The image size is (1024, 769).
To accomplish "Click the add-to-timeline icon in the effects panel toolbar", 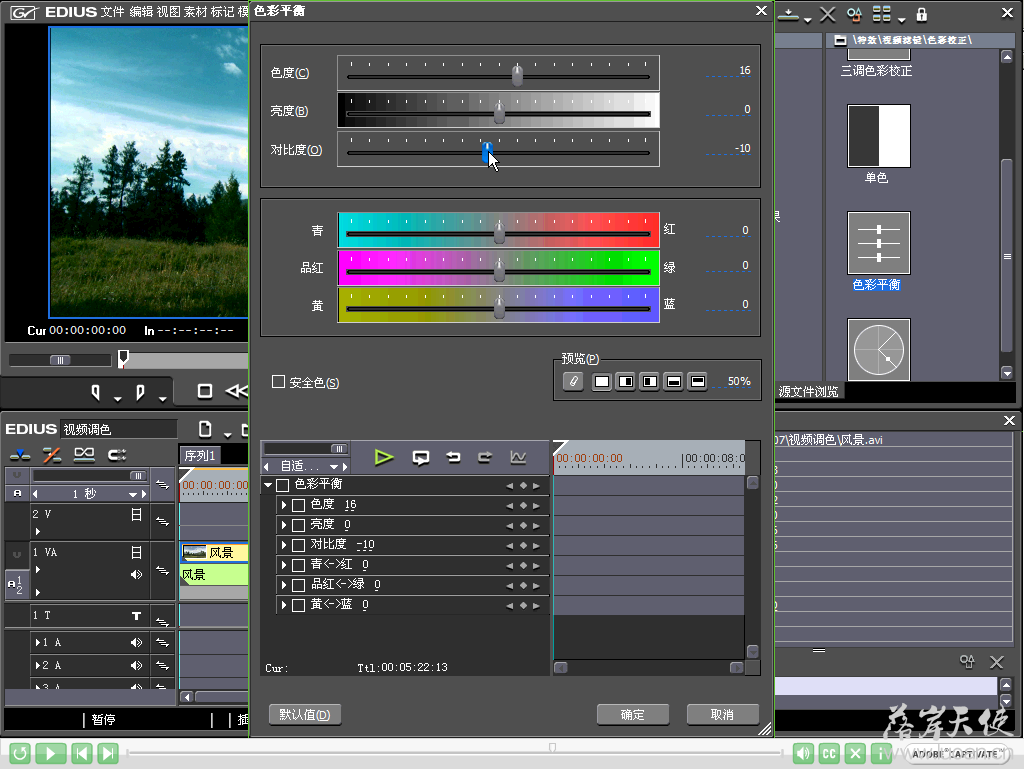I will [x=789, y=14].
